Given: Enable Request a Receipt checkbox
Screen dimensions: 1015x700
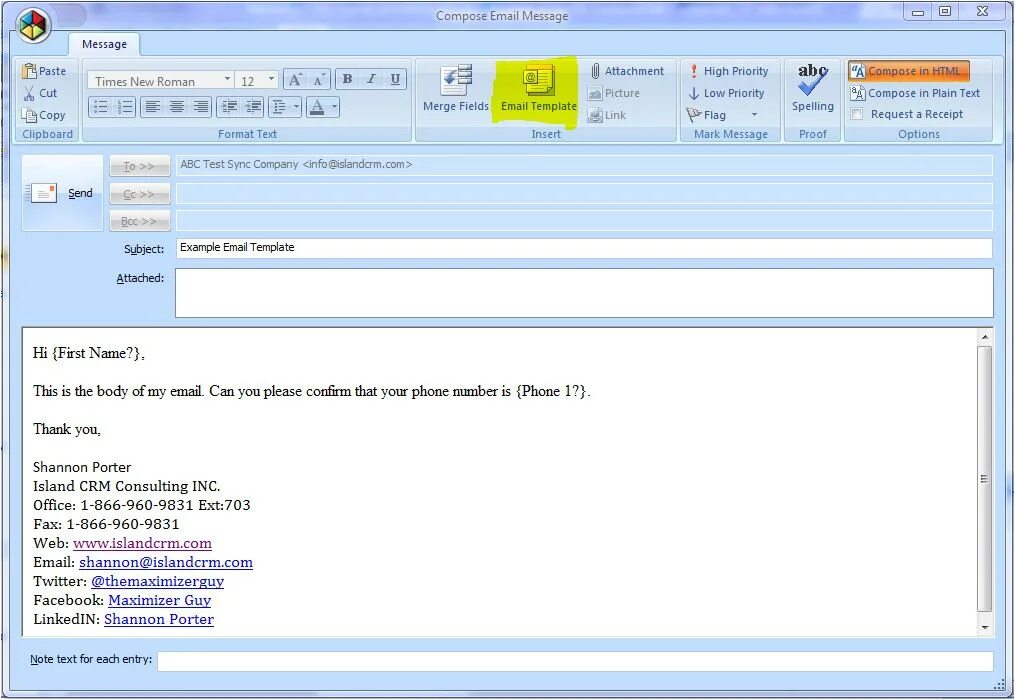Looking at the screenshot, I should pos(857,114).
